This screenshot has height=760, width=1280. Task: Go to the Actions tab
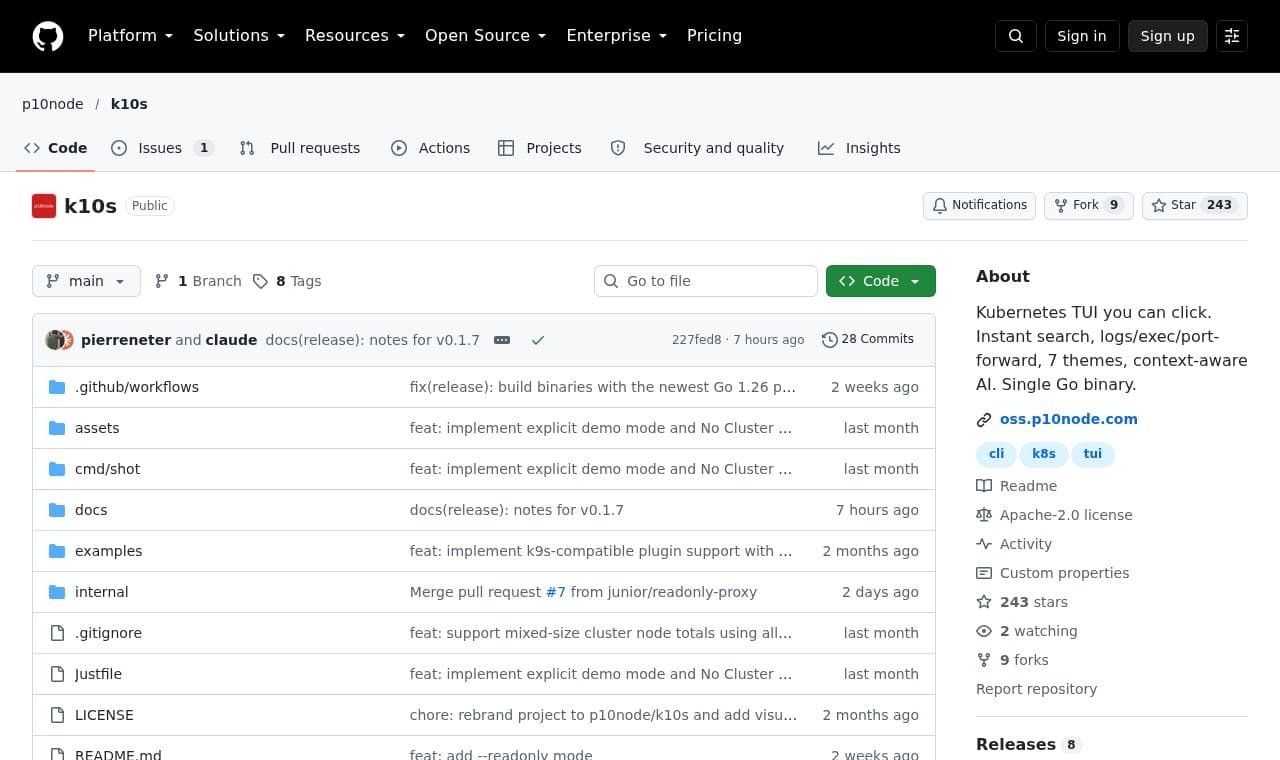point(430,148)
